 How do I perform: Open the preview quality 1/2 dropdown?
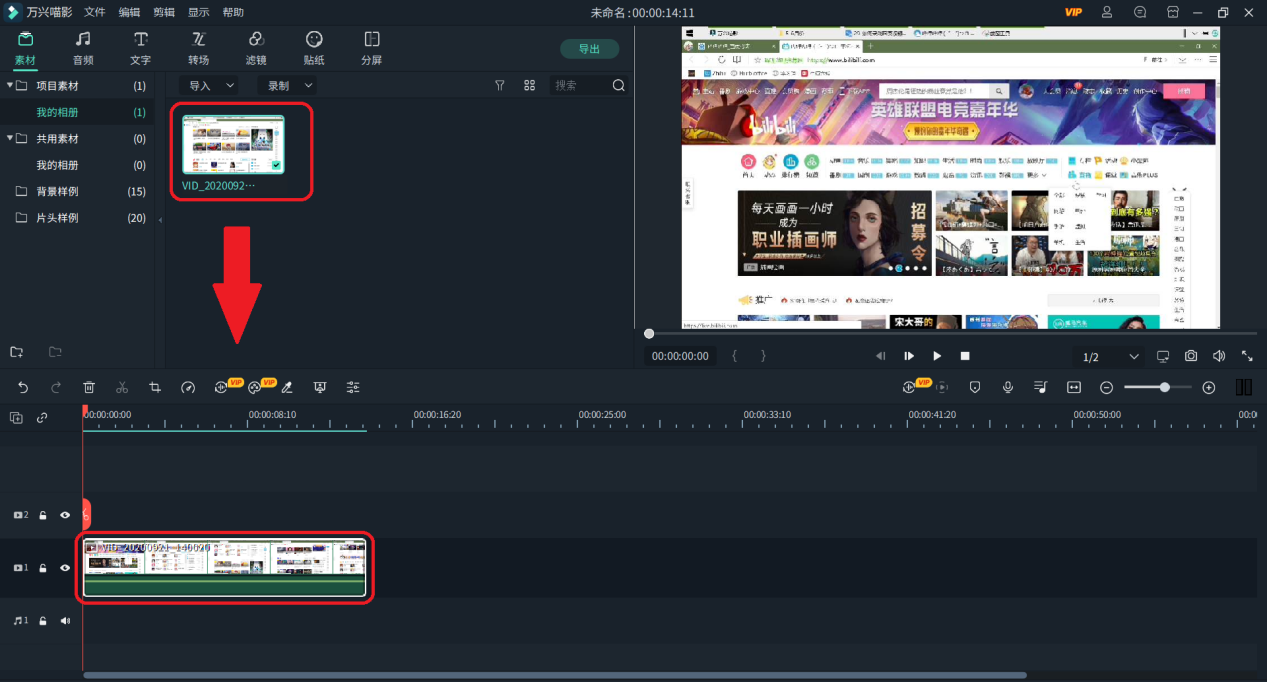[1110, 357]
